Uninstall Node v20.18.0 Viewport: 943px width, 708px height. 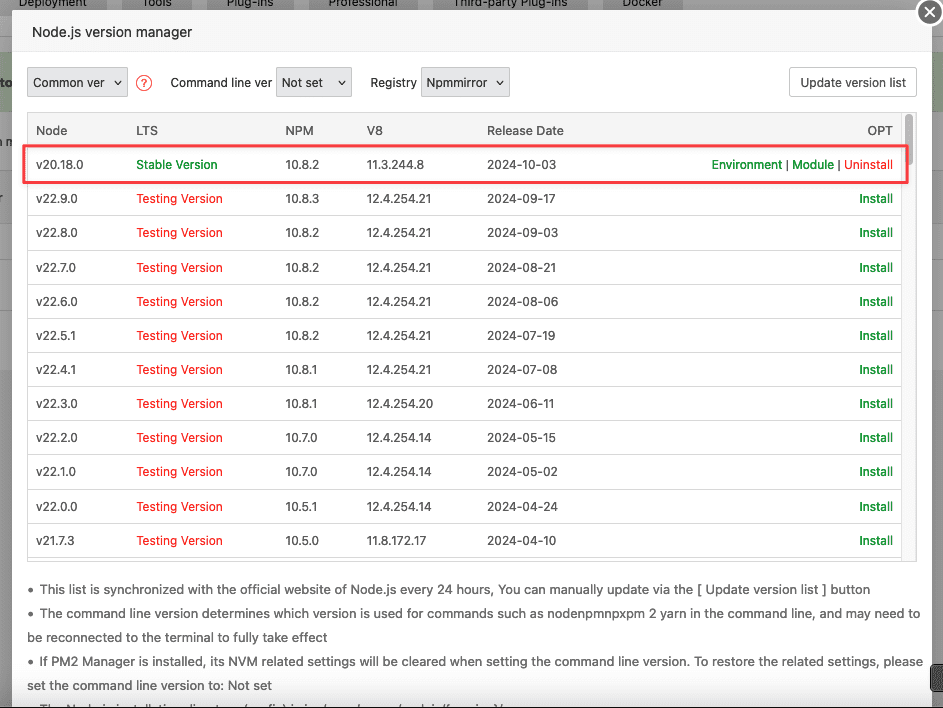pos(868,165)
